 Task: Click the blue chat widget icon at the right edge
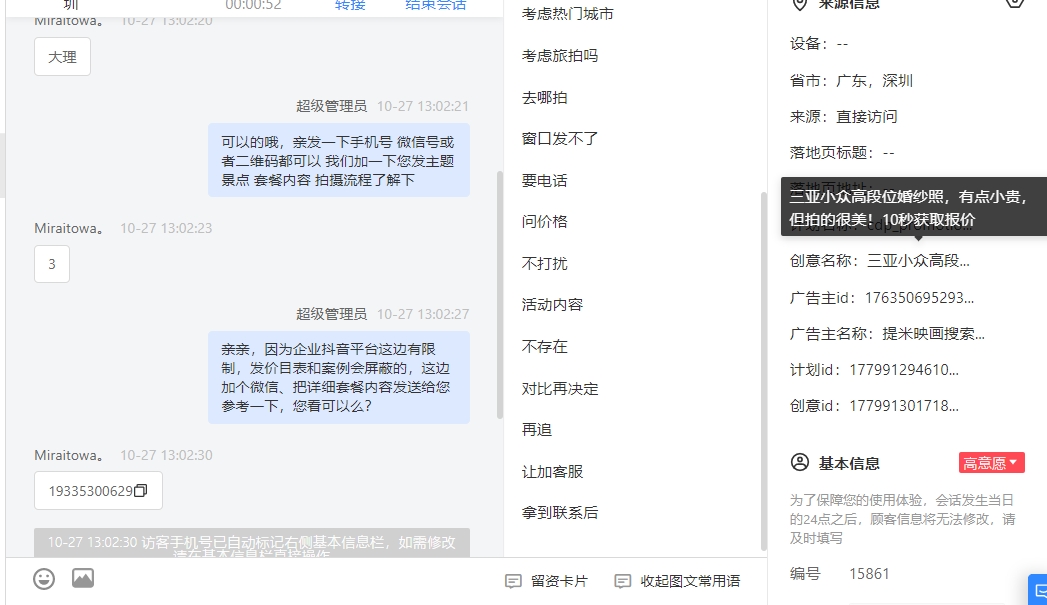point(1038,590)
